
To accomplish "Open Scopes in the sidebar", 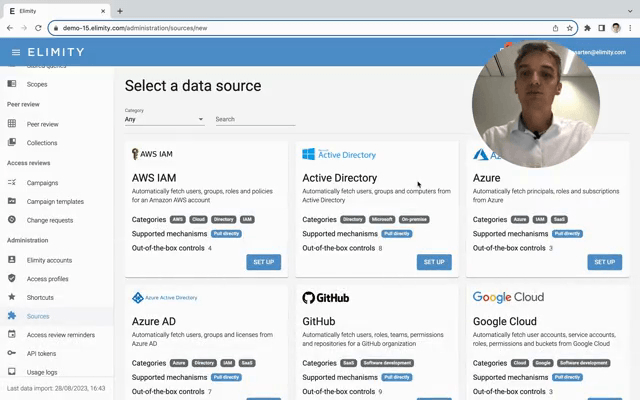I will (x=37, y=84).
